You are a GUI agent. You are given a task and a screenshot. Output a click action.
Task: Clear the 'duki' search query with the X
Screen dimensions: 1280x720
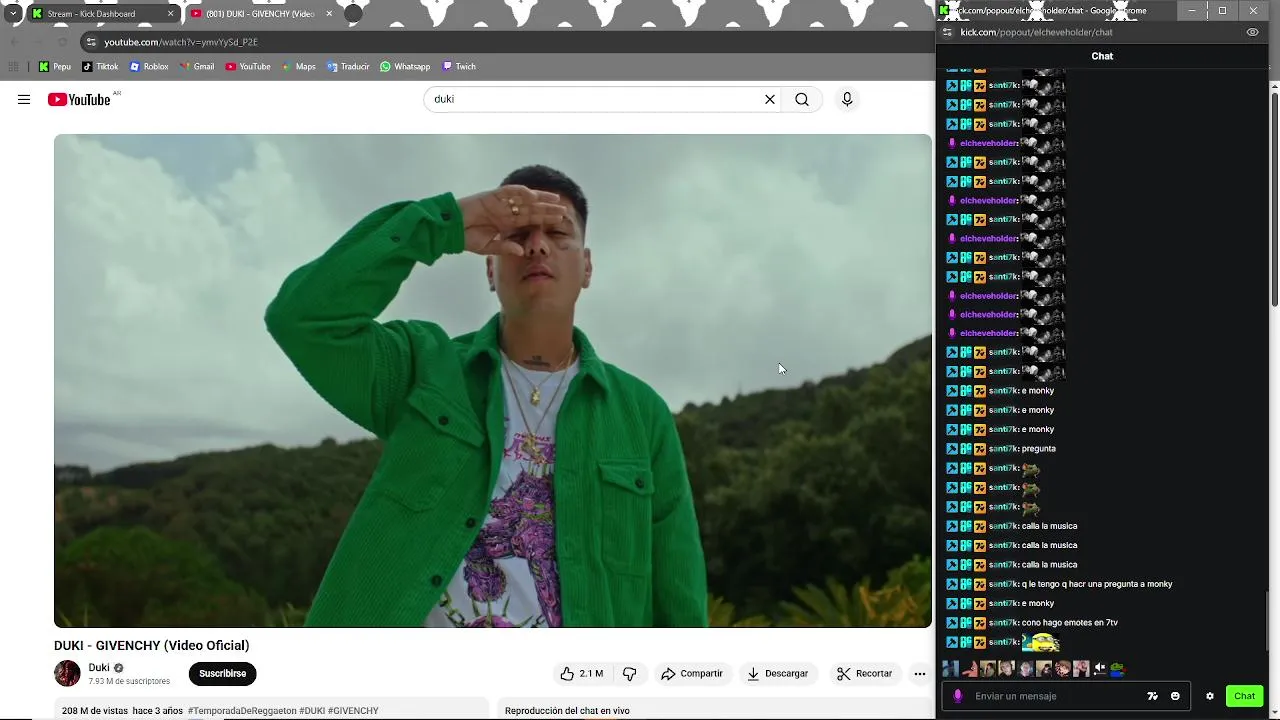pos(770,99)
